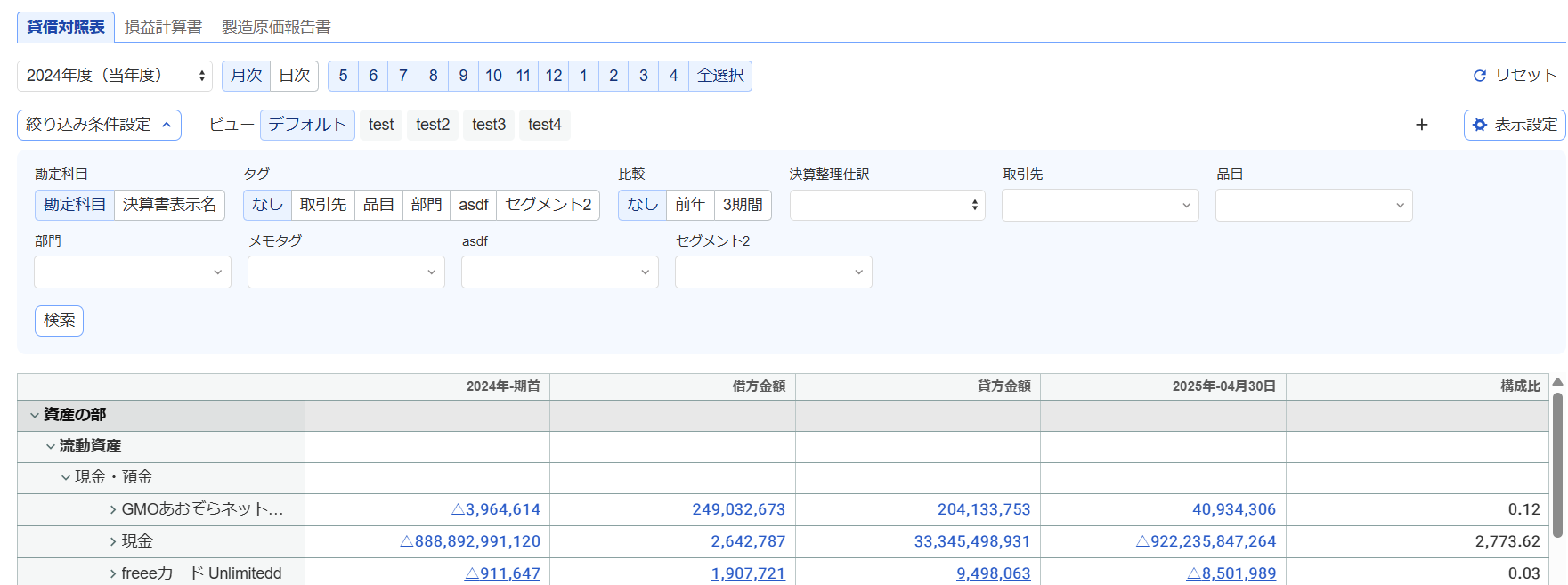The width and height of the screenshot is (1568, 585).
Task: Open display settings (表示設定) gear button
Action: click(x=1515, y=125)
